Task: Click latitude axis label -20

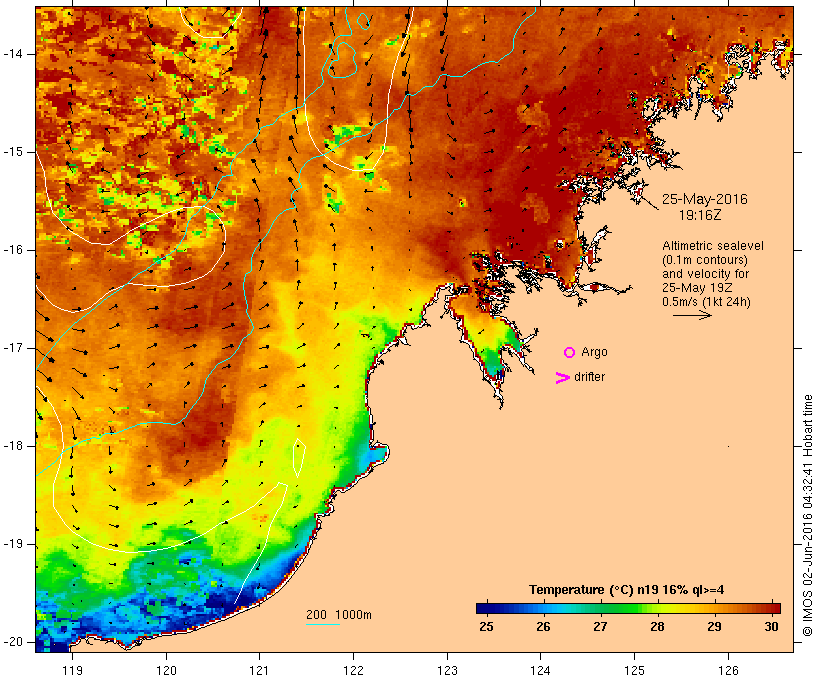Action: pyautogui.click(x=13, y=642)
